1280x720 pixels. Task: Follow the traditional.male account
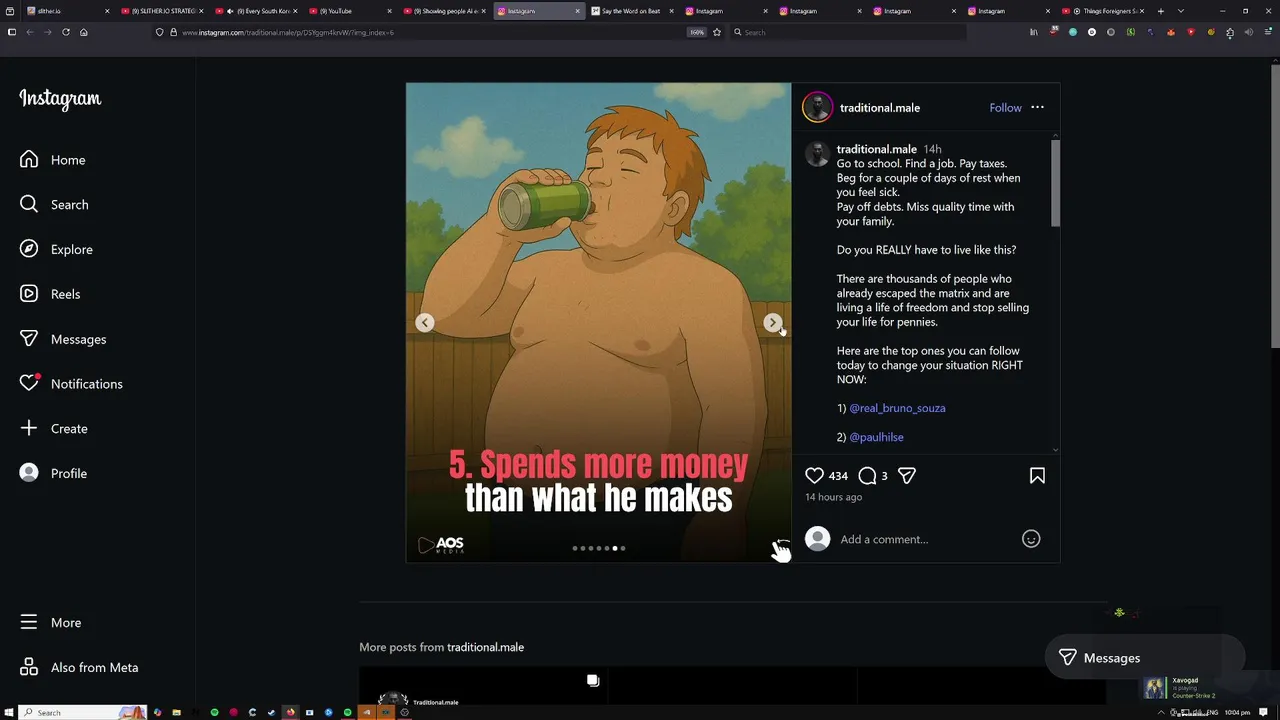click(x=1005, y=107)
